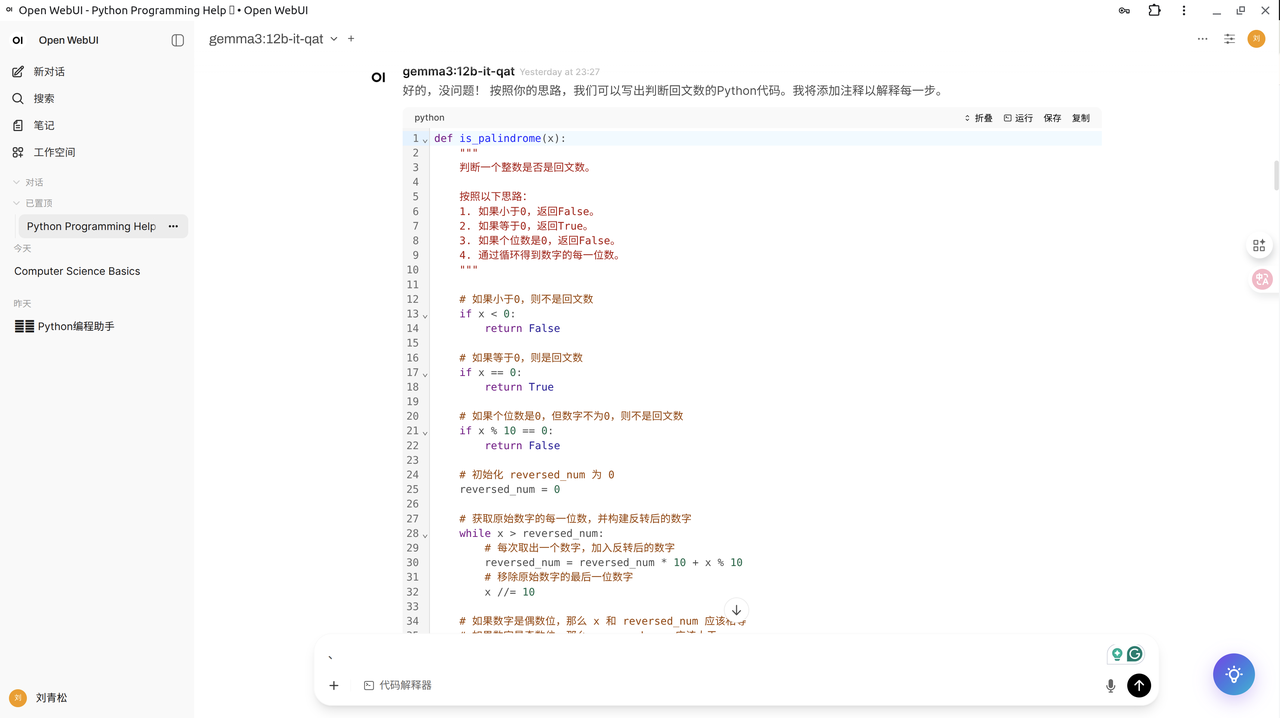1280x718 pixels.
Task: Open the user avatar menu at top right
Action: point(1256,39)
